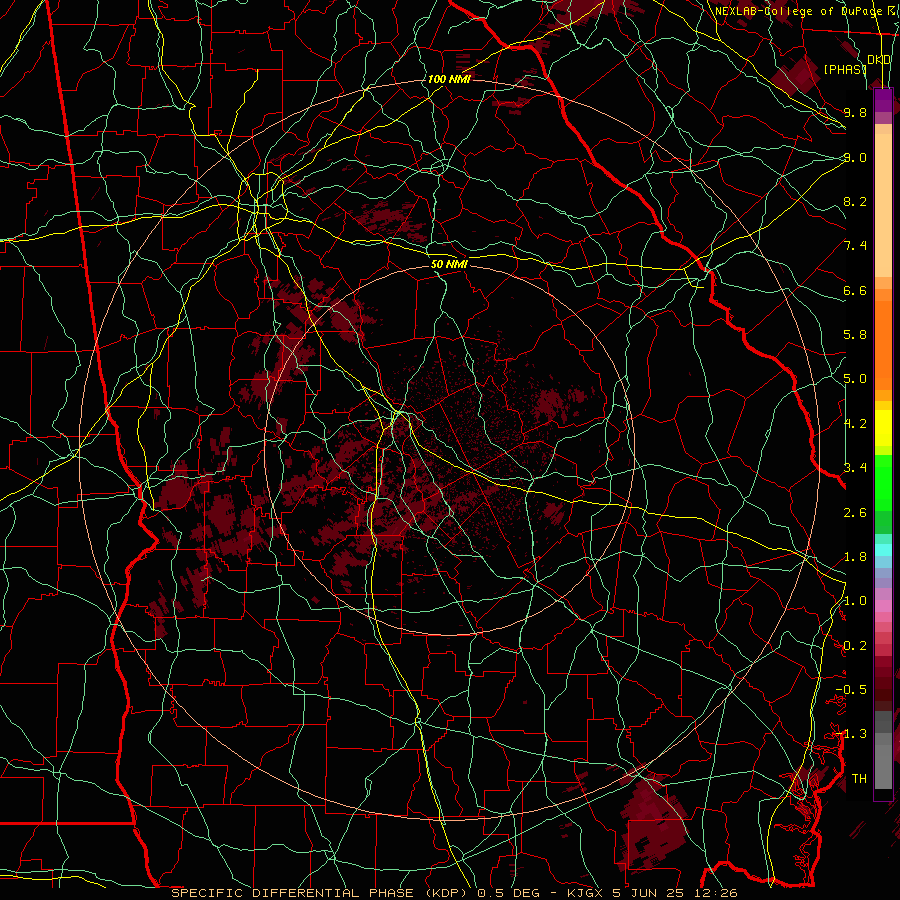Click the 5.8 scale value
The height and width of the screenshot is (900, 900).
[855, 335]
